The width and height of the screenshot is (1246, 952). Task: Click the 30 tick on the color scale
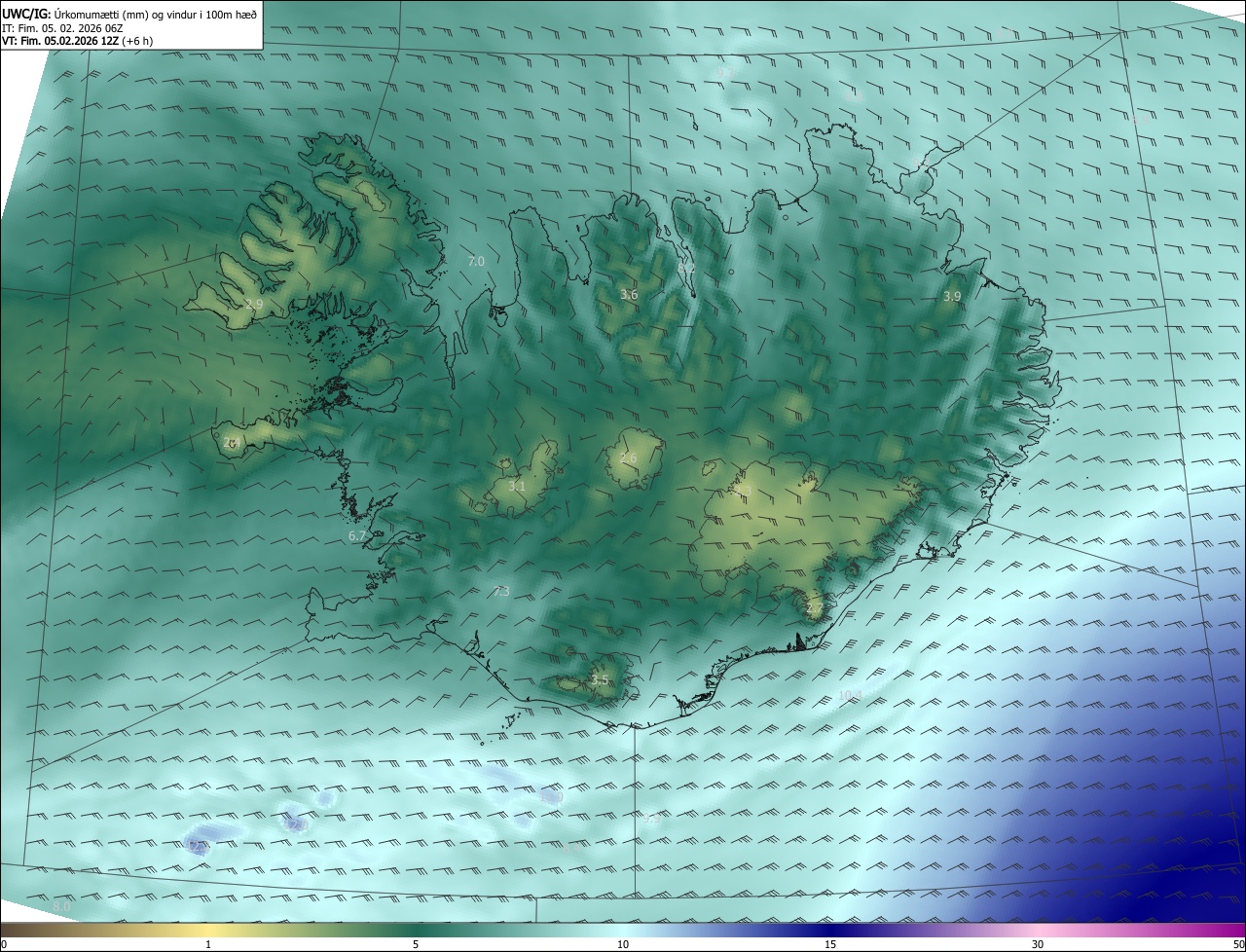[1038, 944]
